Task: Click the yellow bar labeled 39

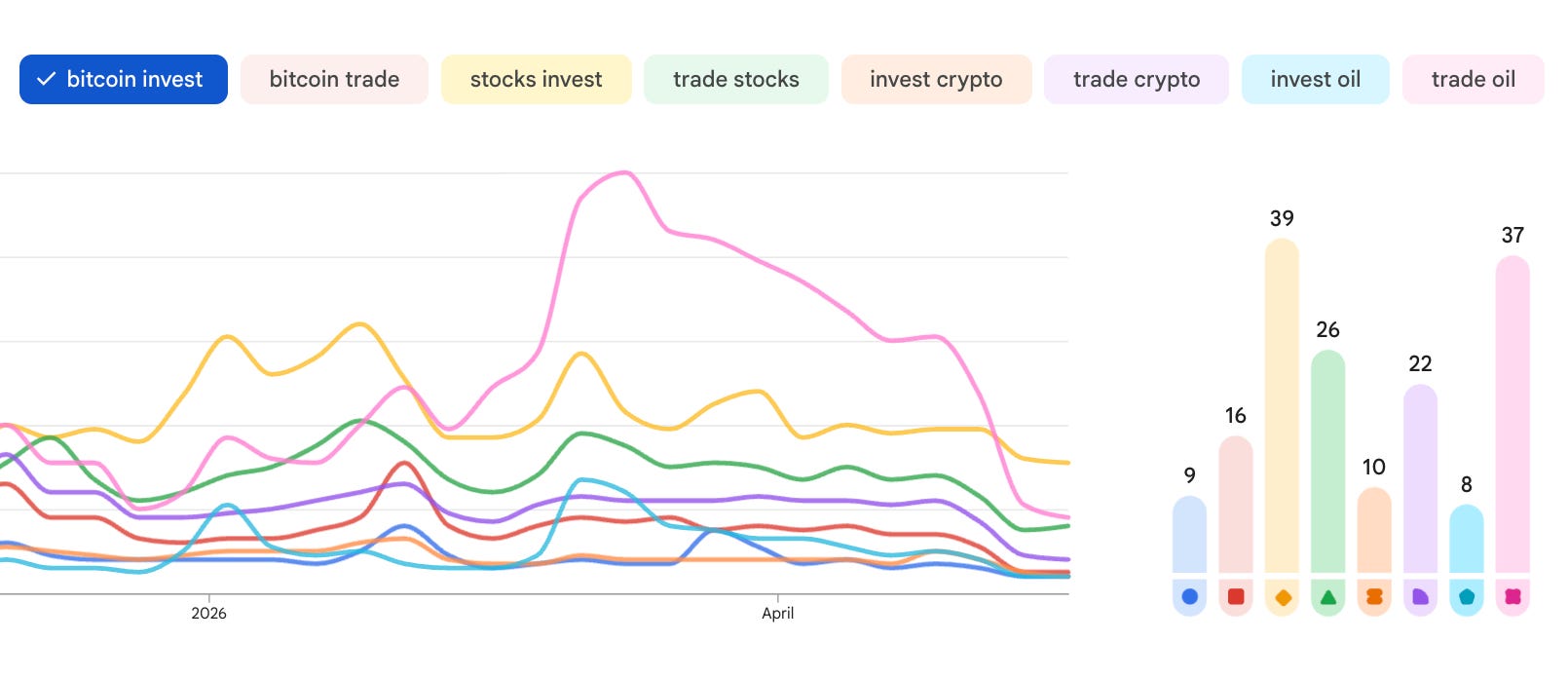Action: point(1283,405)
